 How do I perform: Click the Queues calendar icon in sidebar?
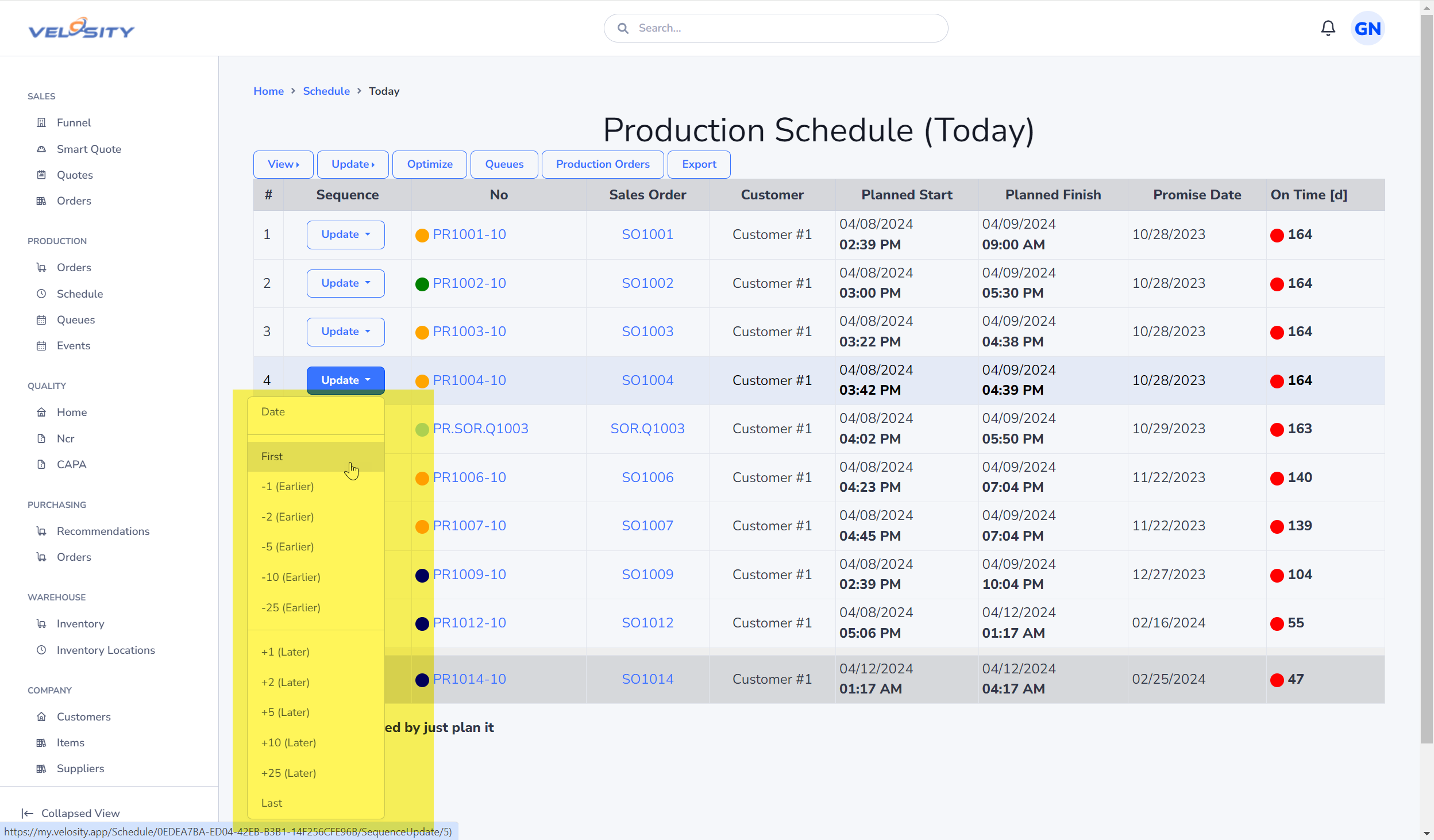[x=41, y=319]
